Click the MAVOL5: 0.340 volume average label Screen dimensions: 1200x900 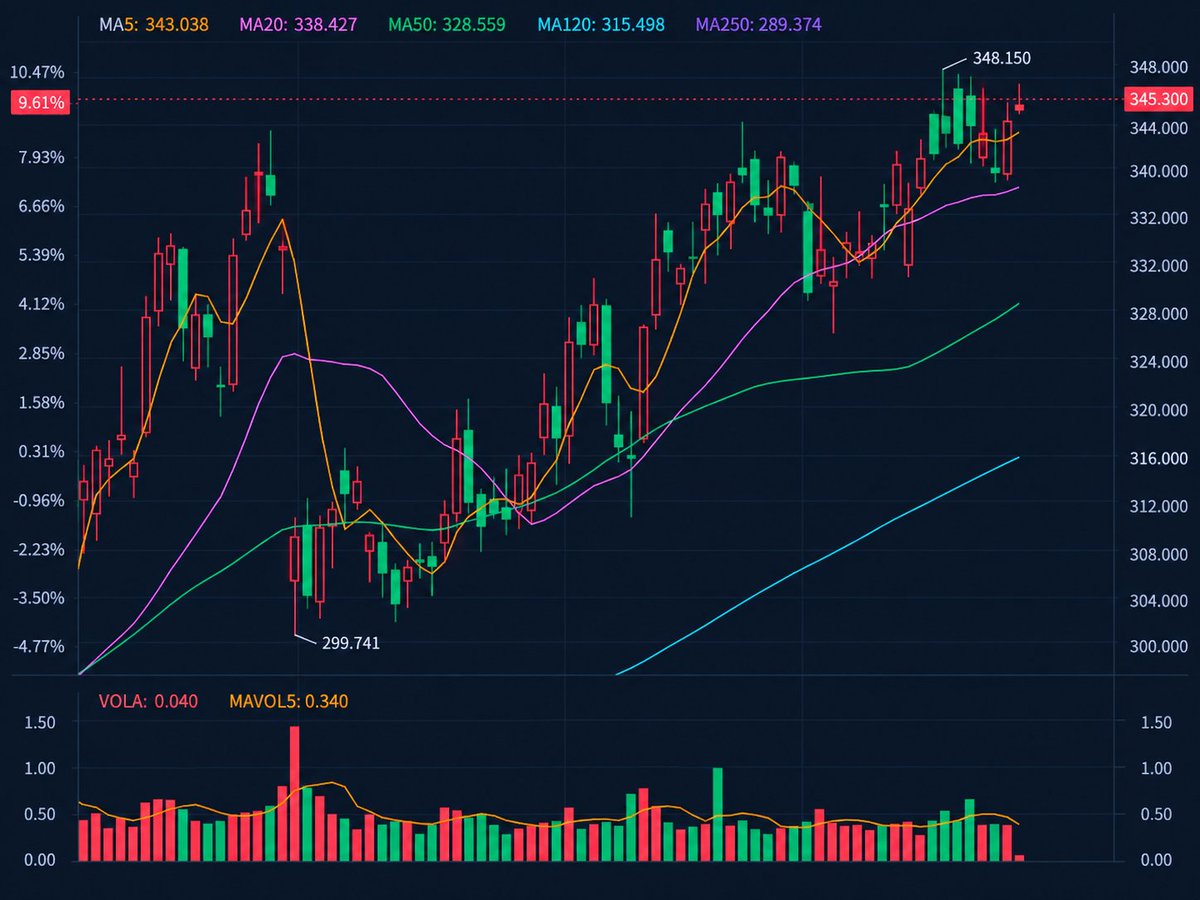pyautogui.click(x=289, y=701)
